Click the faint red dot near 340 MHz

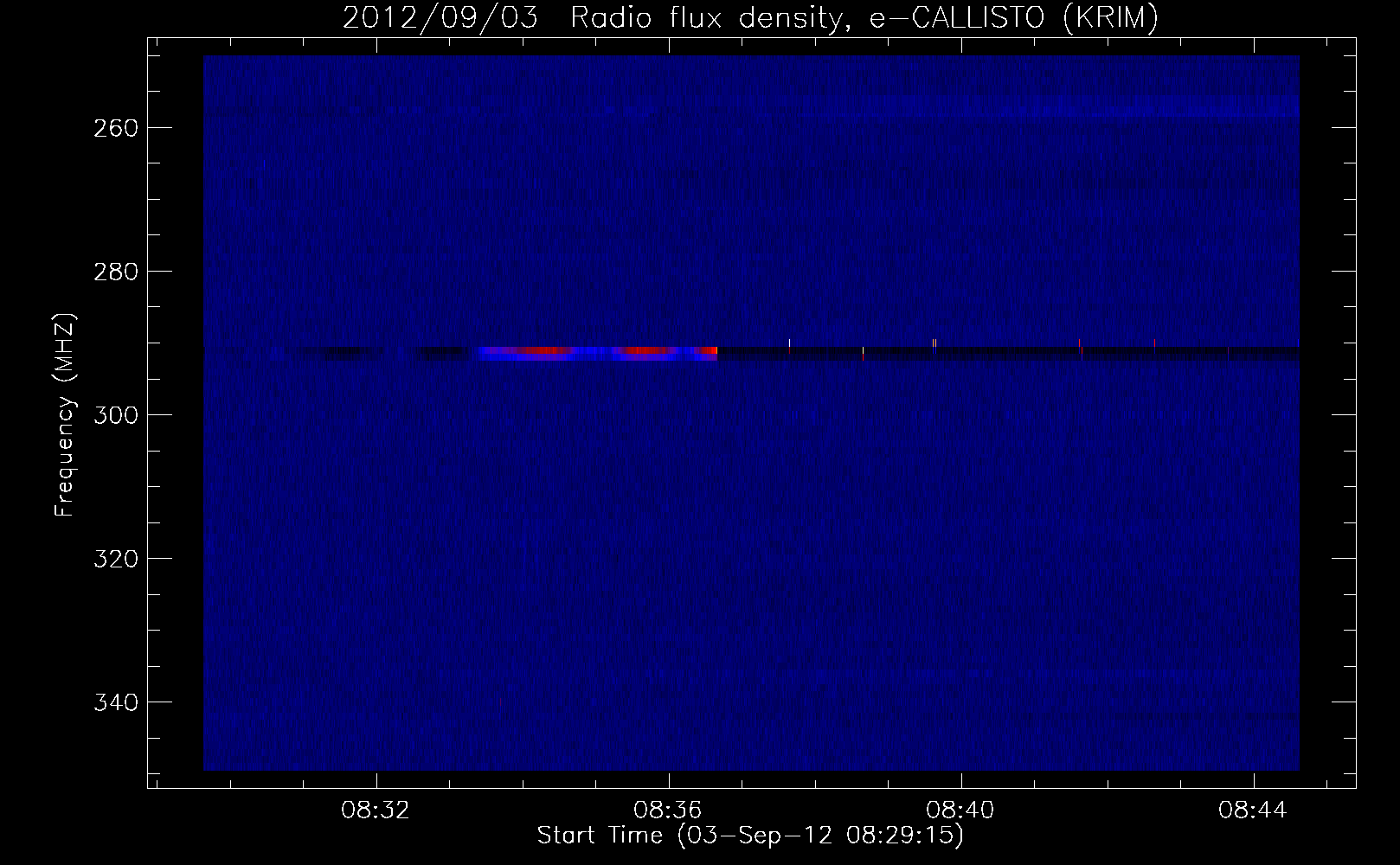(x=500, y=702)
